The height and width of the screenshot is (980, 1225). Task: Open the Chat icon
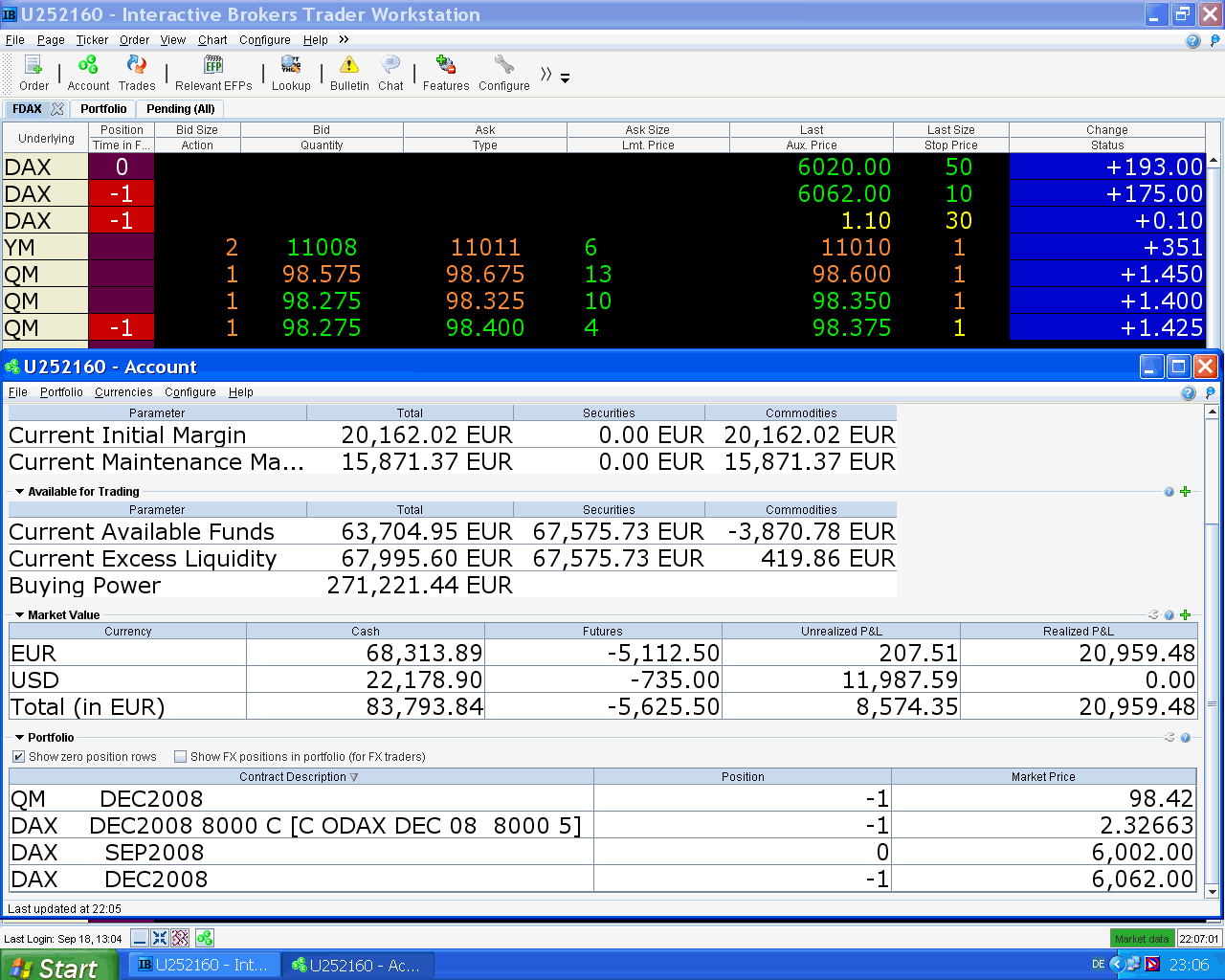coord(390,66)
